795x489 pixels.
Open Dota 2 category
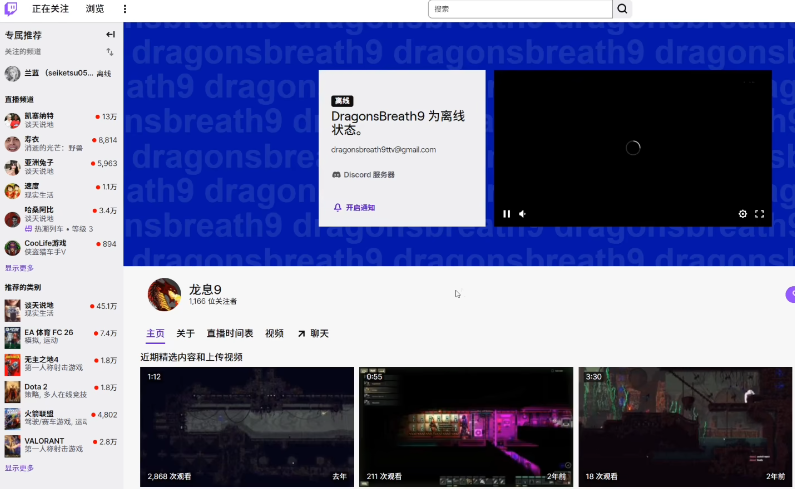(61, 391)
